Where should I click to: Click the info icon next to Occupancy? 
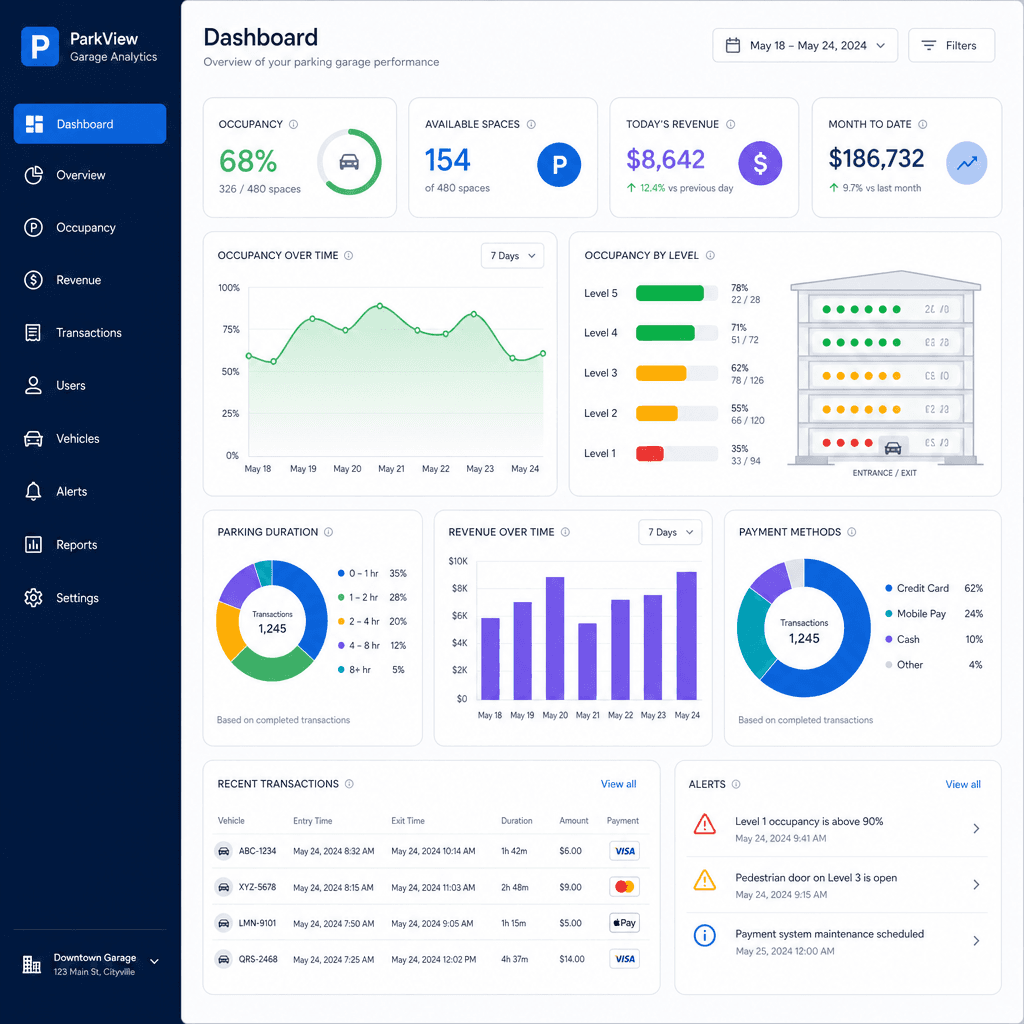tap(293, 124)
